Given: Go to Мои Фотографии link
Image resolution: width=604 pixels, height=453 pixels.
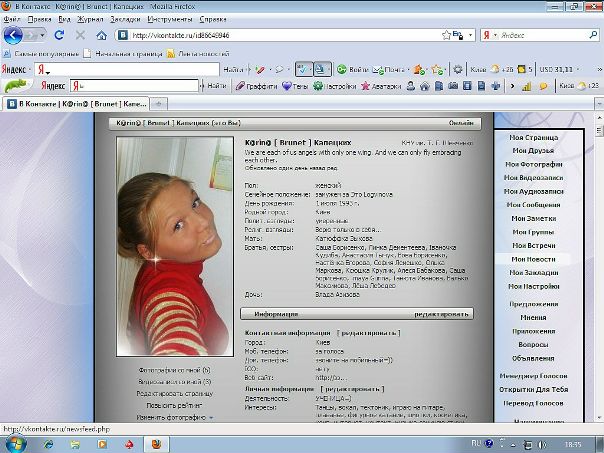Looking at the screenshot, I should click(x=534, y=164).
